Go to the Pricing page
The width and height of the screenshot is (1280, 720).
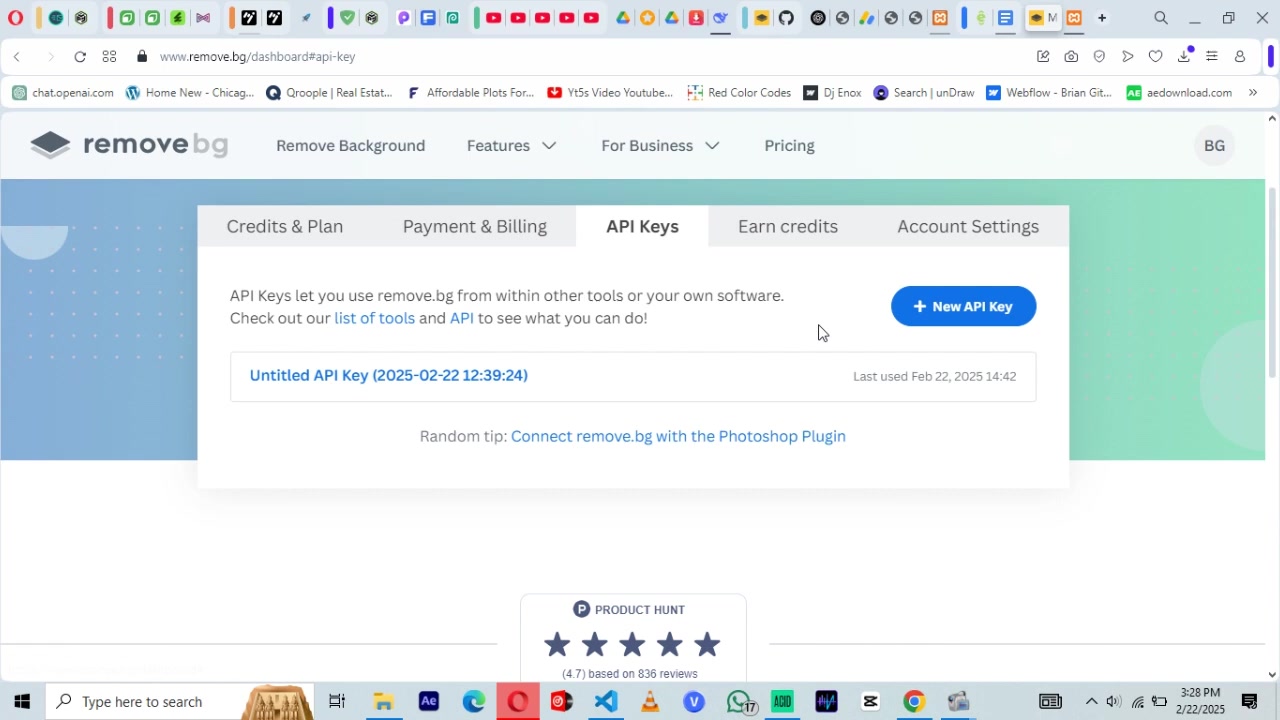coord(789,146)
